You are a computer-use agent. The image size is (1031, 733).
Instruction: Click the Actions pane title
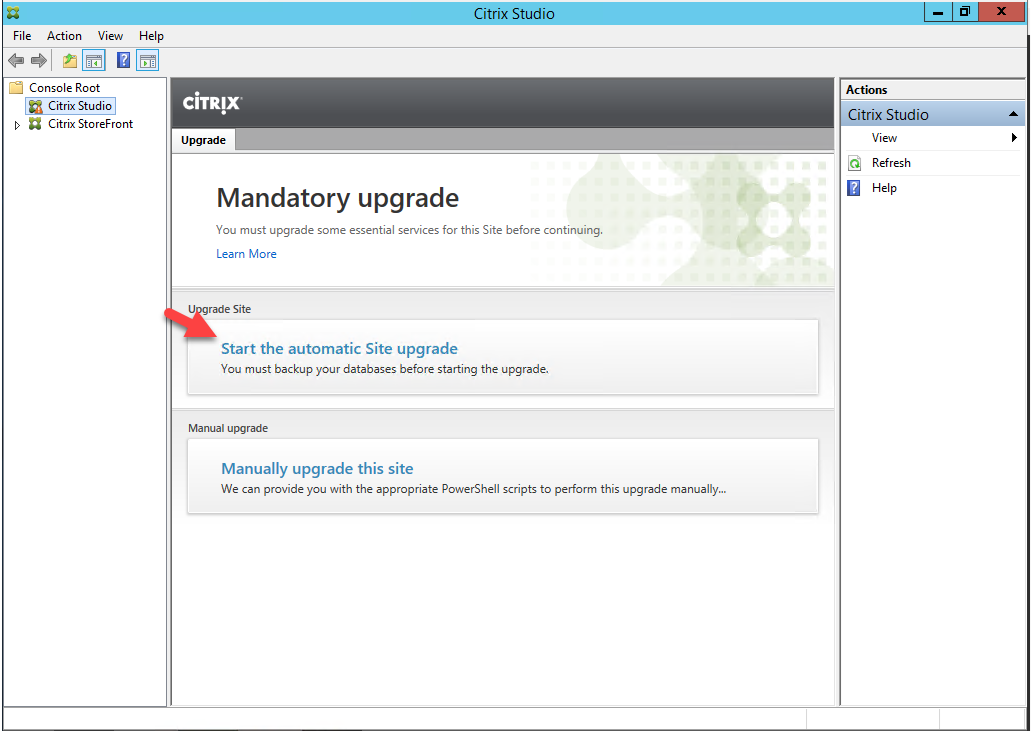(x=866, y=90)
